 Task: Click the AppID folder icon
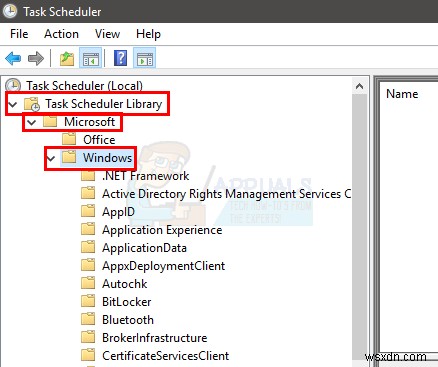(x=88, y=212)
